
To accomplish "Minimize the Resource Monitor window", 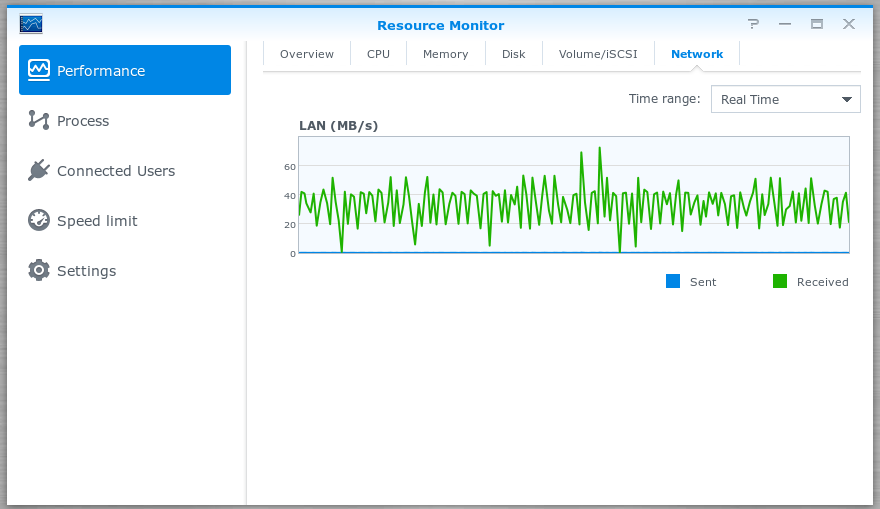I will point(785,24).
